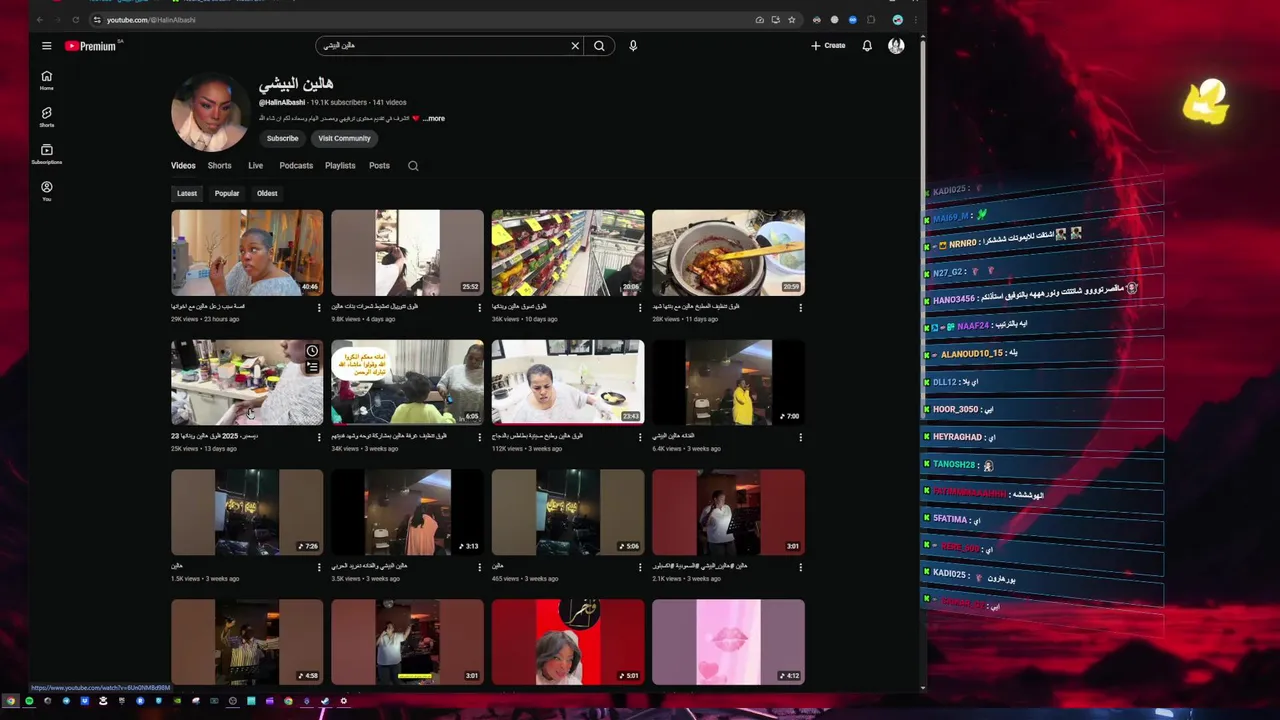The image size is (1280, 720).
Task: Switch to the Podcasts tab
Action: pyautogui.click(x=296, y=166)
